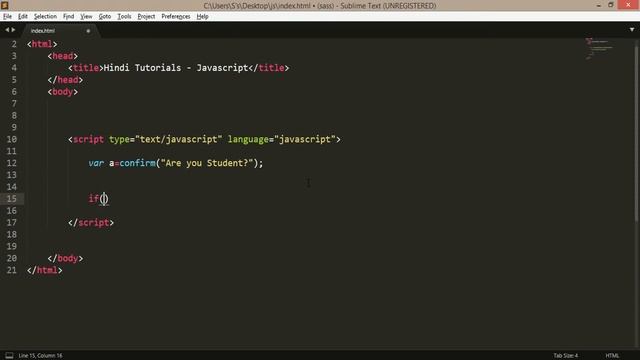Open the Tools menu
This screenshot has width=640, height=360.
click(x=124, y=16)
